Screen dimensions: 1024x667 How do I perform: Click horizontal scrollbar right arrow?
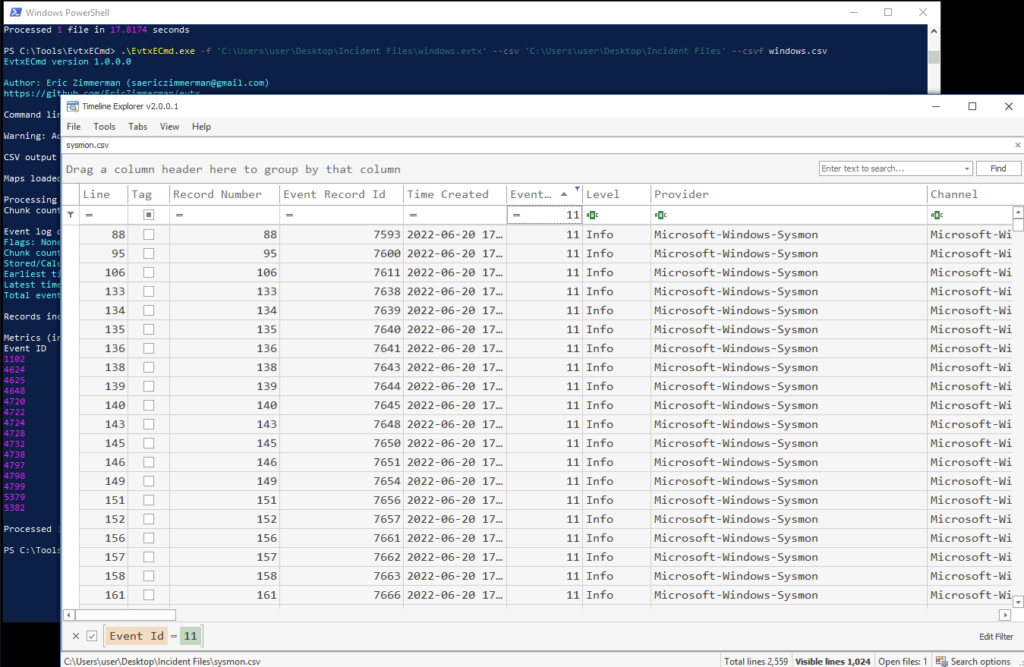coord(1005,615)
